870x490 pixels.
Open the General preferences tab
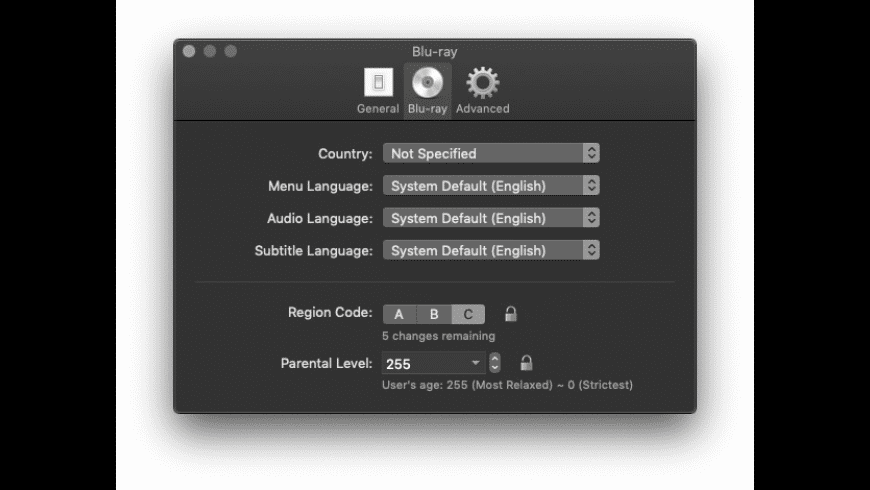[377, 91]
